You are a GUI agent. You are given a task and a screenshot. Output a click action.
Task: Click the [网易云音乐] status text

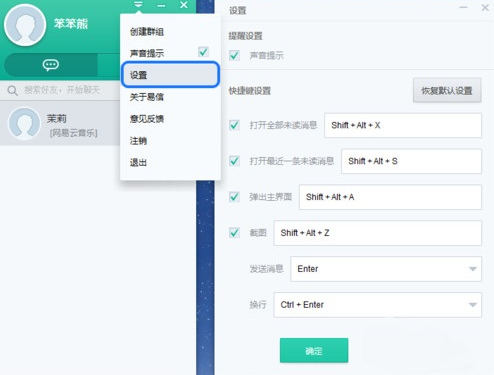73,133
